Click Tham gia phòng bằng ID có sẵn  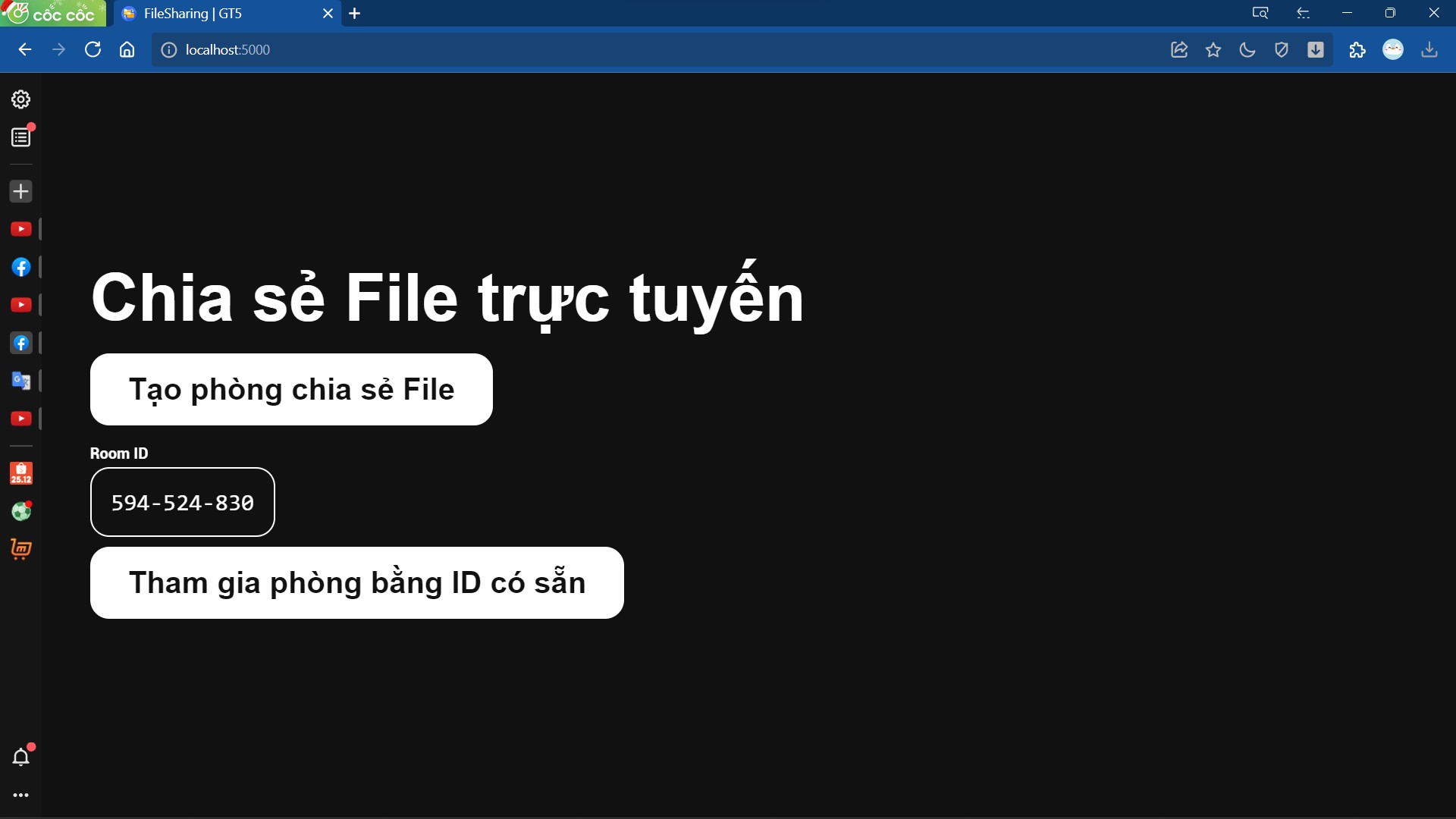[x=356, y=582]
